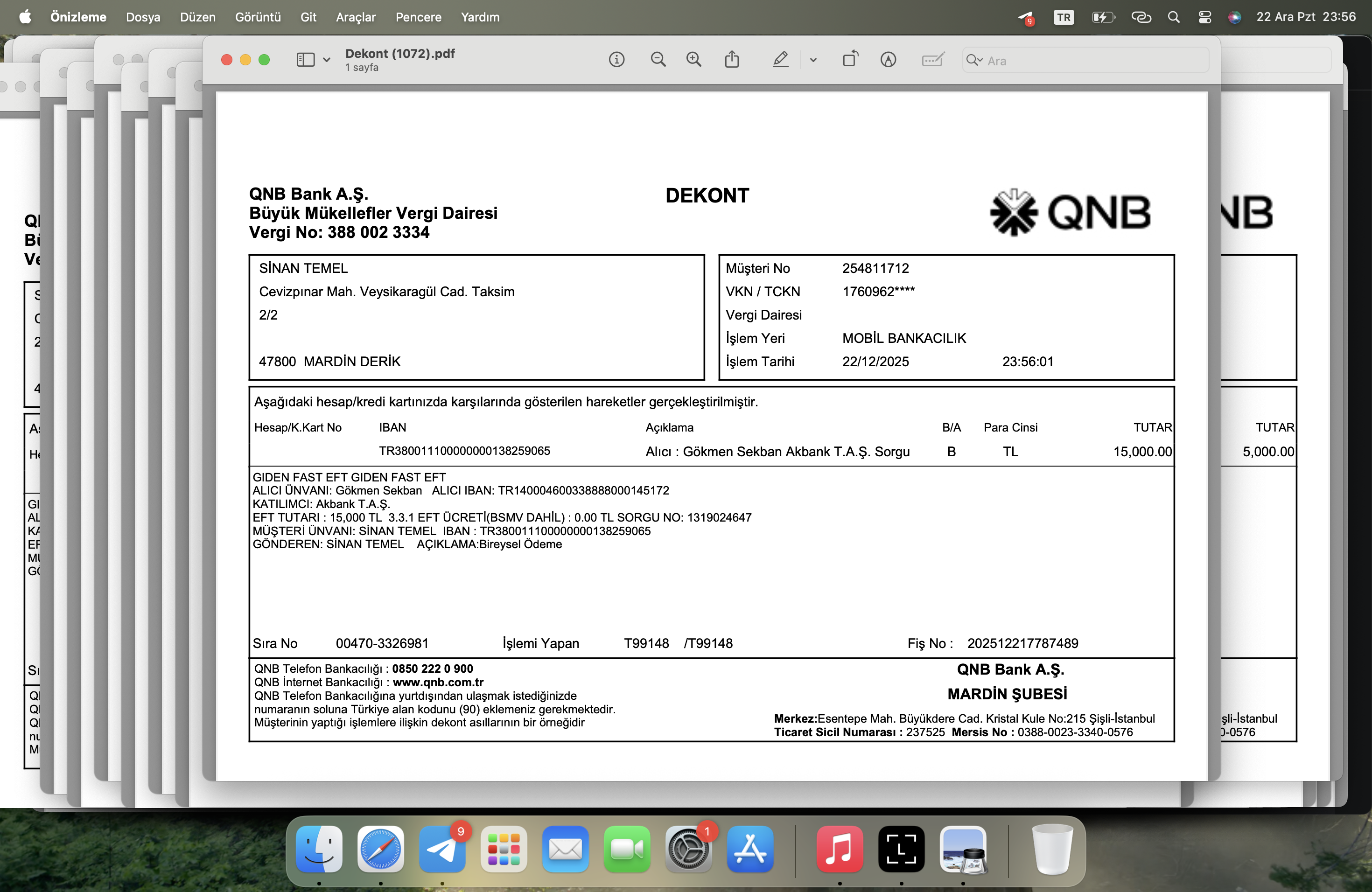
Task: Open the share sheet icon
Action: pos(732,59)
